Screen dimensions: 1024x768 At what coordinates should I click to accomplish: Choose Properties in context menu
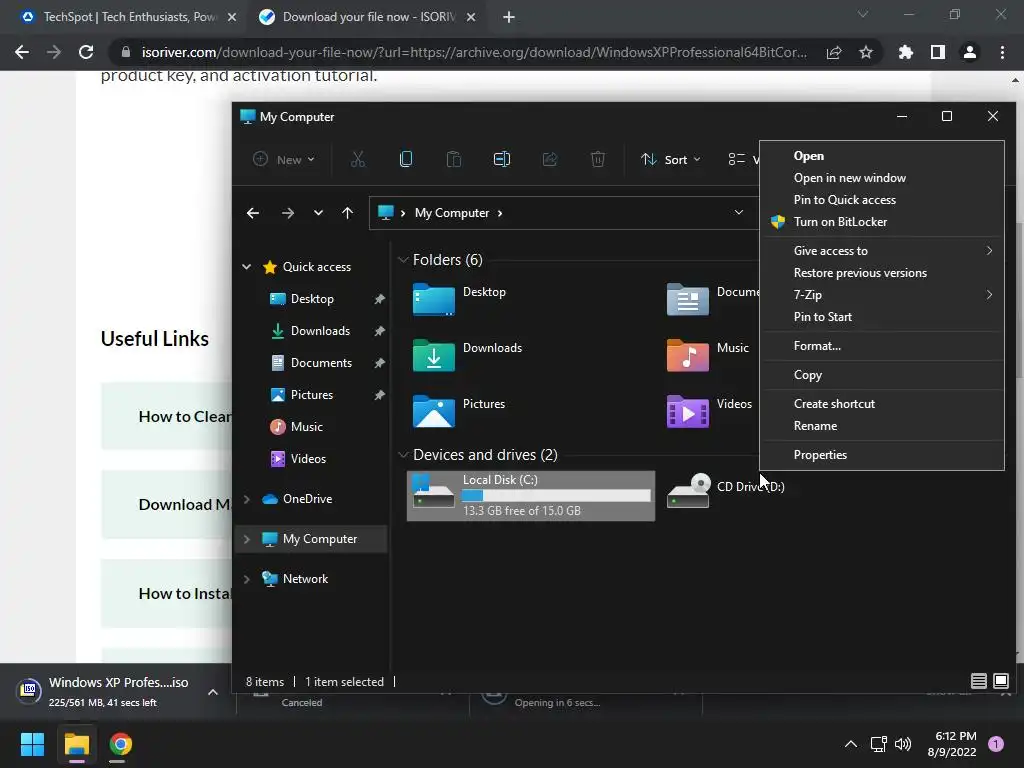point(882,455)
